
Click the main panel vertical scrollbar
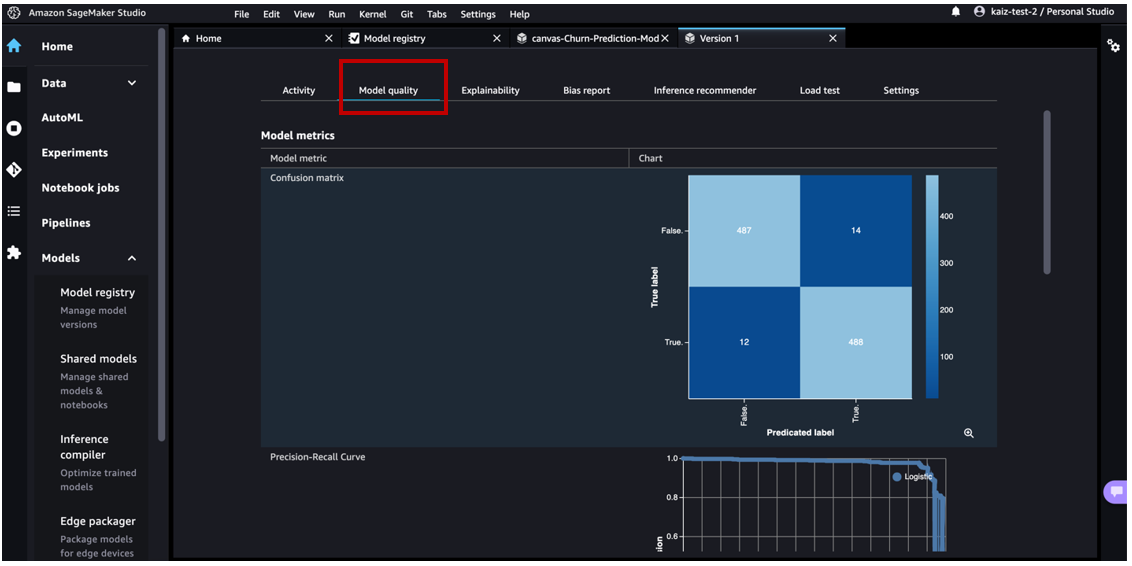[1047, 190]
